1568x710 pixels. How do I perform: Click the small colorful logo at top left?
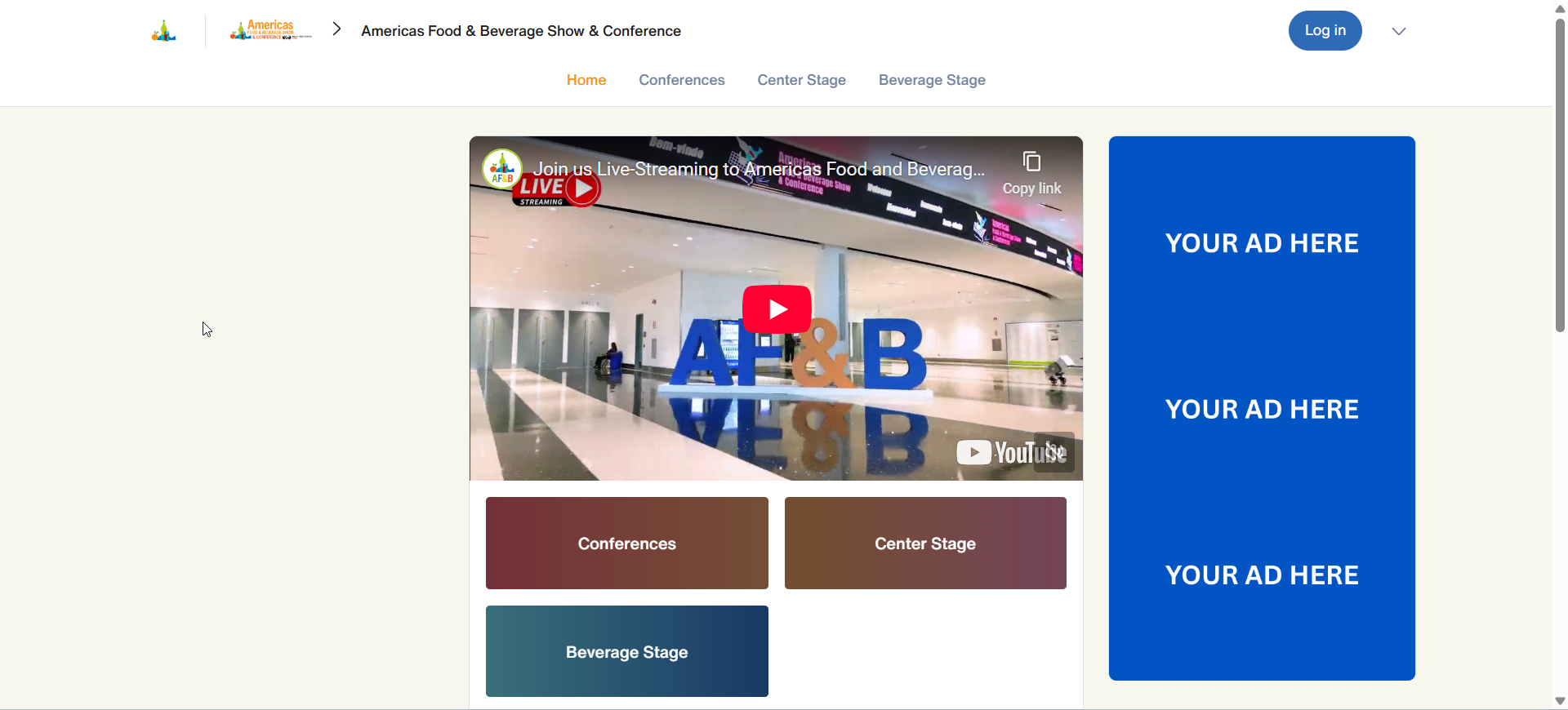(163, 31)
